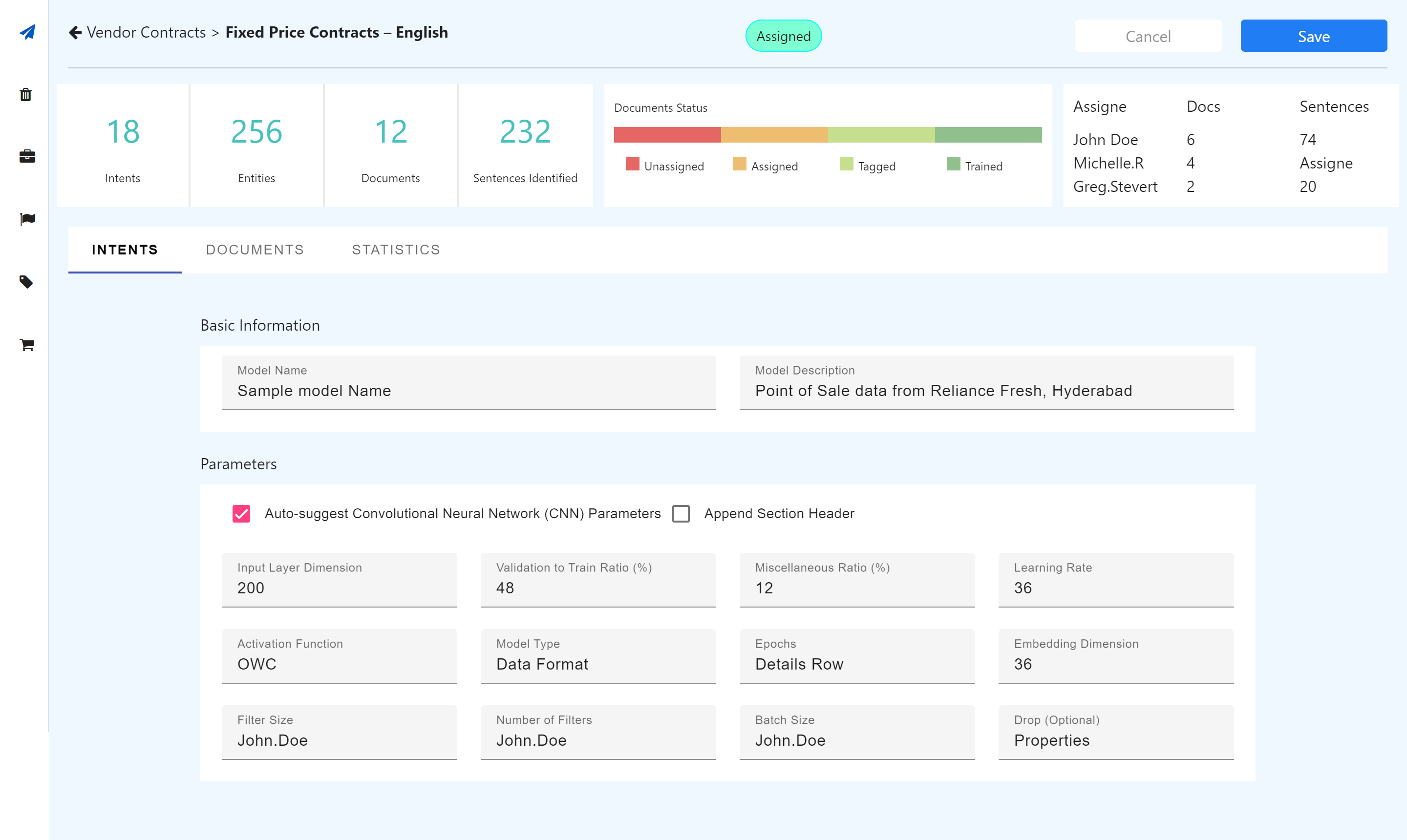
Task: Toggle the Assigned status pill in the header
Action: (783, 36)
